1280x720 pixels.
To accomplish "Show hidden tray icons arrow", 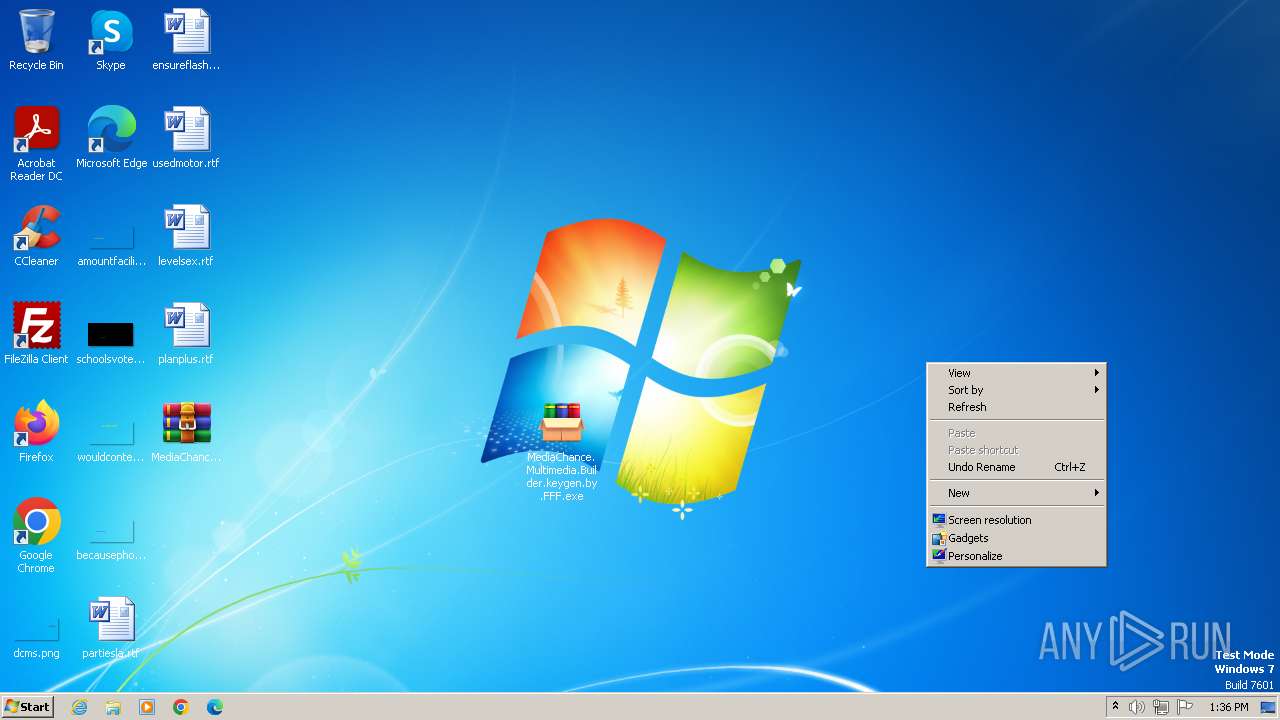I will coord(1115,707).
